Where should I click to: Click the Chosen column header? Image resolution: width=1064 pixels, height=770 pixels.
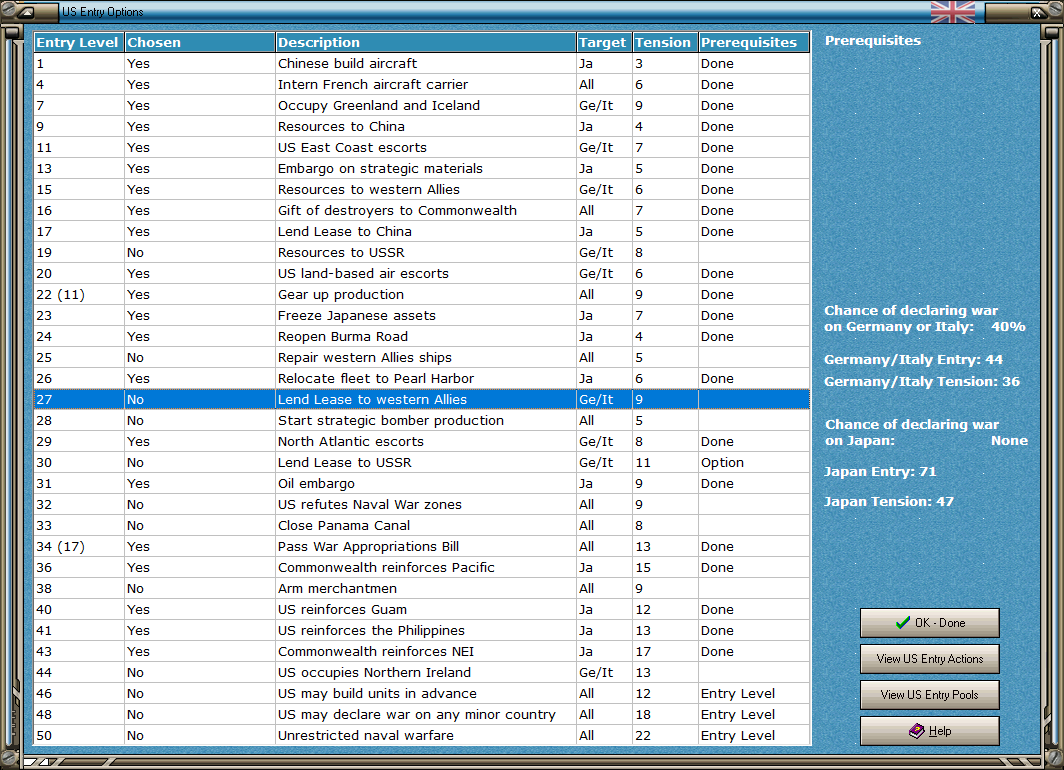pos(200,42)
